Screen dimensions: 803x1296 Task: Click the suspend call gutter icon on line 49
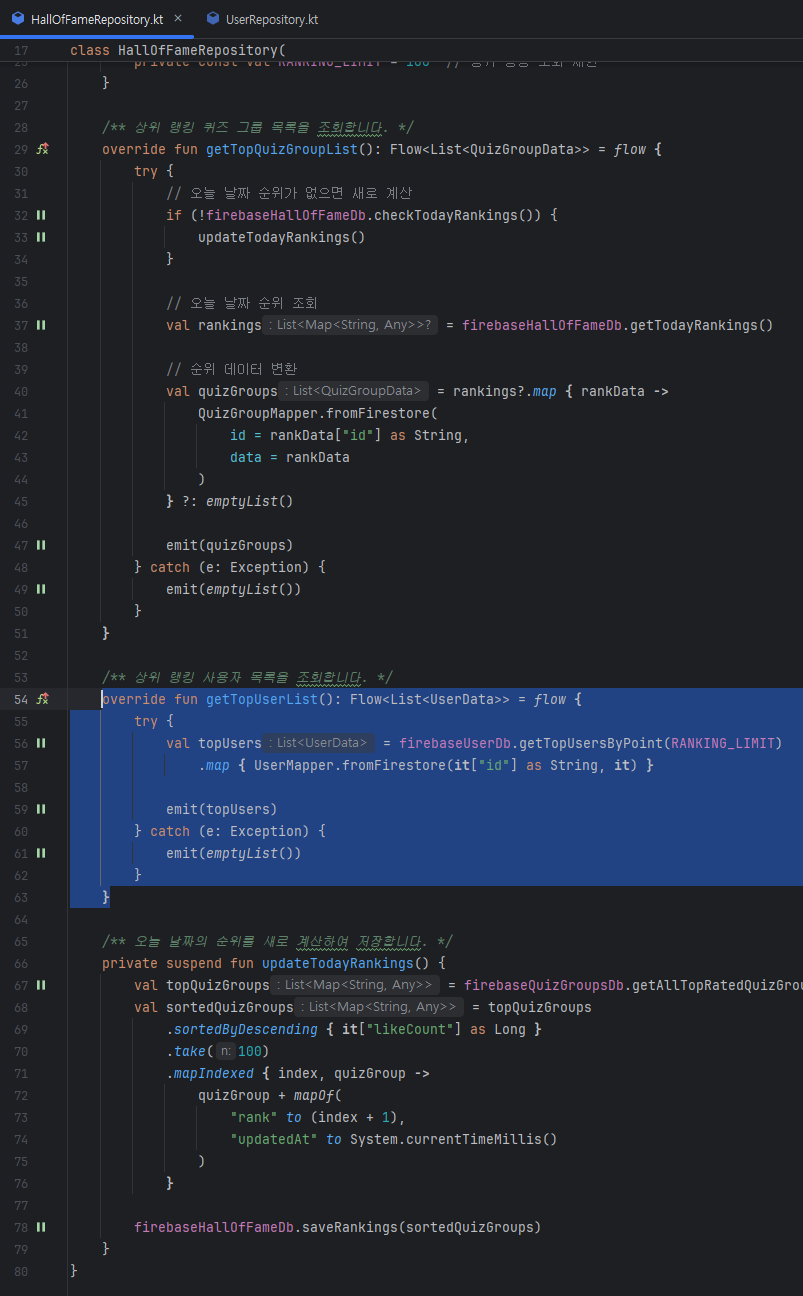[x=41, y=589]
